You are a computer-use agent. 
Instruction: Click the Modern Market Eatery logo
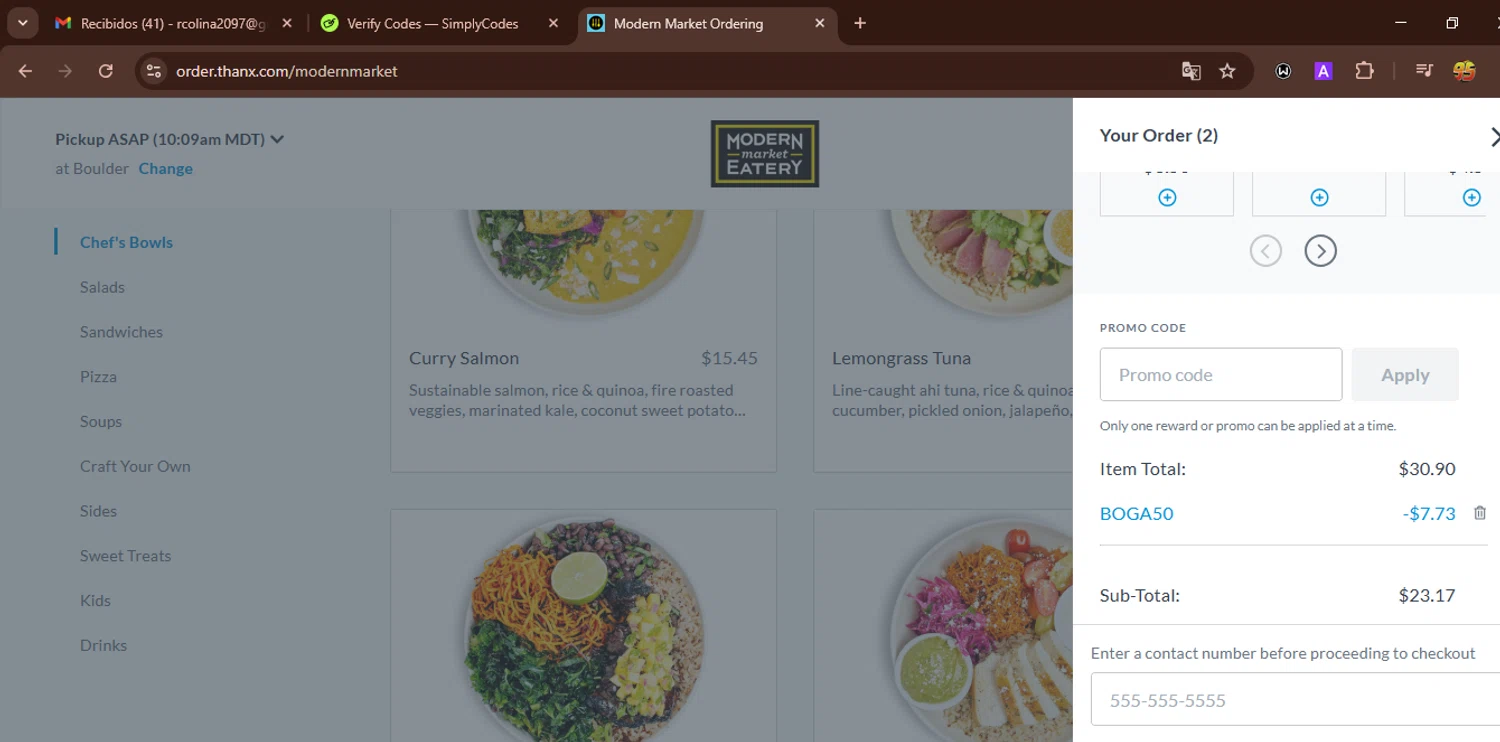point(765,154)
